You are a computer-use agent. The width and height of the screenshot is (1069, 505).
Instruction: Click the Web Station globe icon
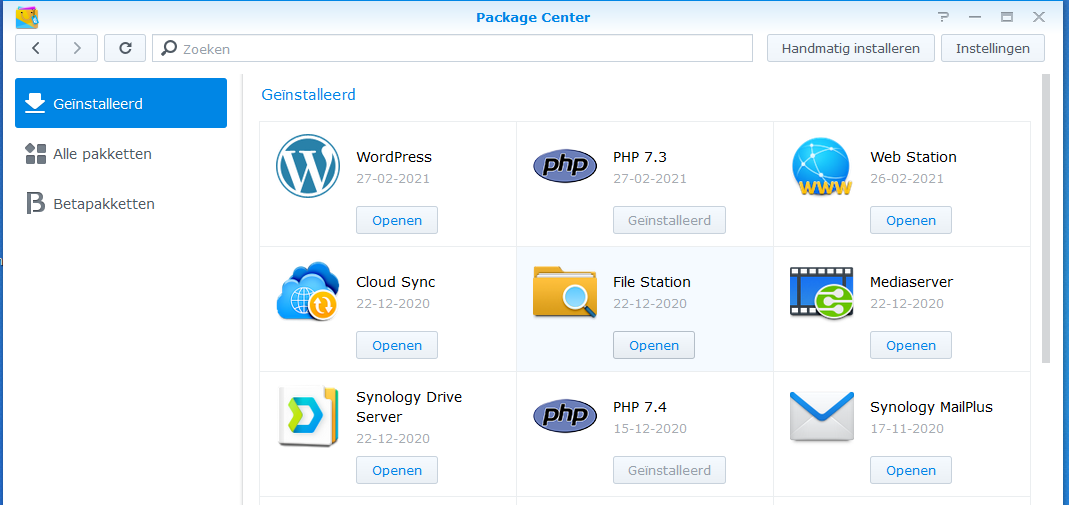tap(822, 166)
